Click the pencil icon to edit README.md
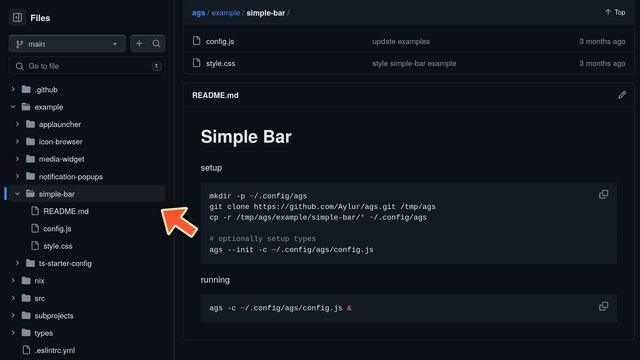The width and height of the screenshot is (640, 360). (622, 95)
